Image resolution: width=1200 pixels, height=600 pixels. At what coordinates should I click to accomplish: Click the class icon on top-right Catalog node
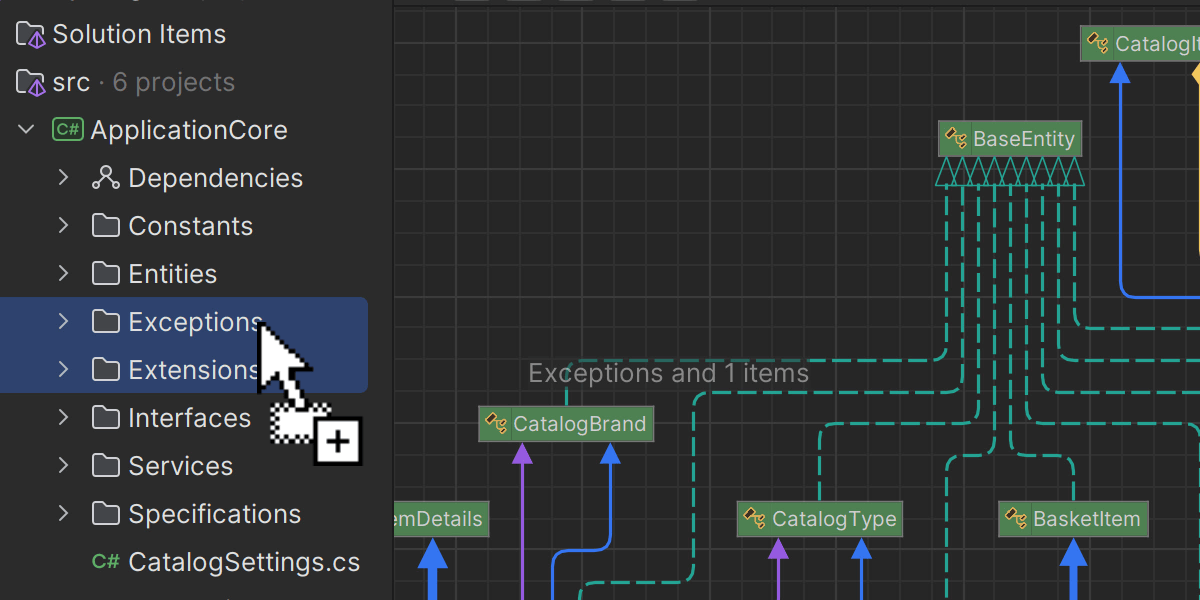coord(1098,44)
